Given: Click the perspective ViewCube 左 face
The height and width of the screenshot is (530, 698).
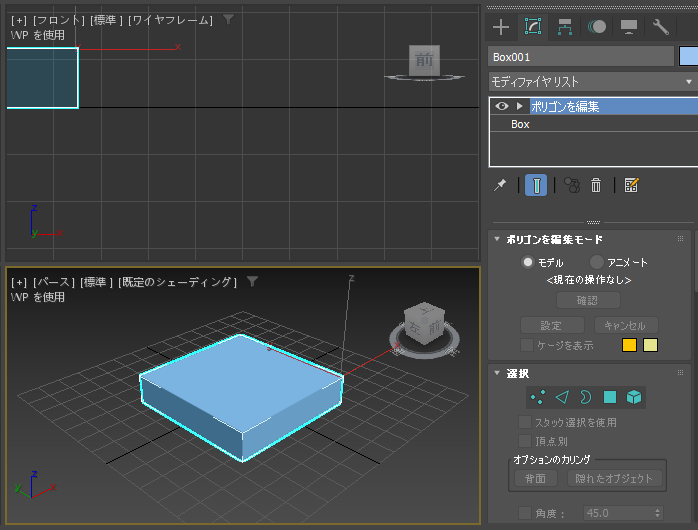Looking at the screenshot, I should click(x=414, y=328).
